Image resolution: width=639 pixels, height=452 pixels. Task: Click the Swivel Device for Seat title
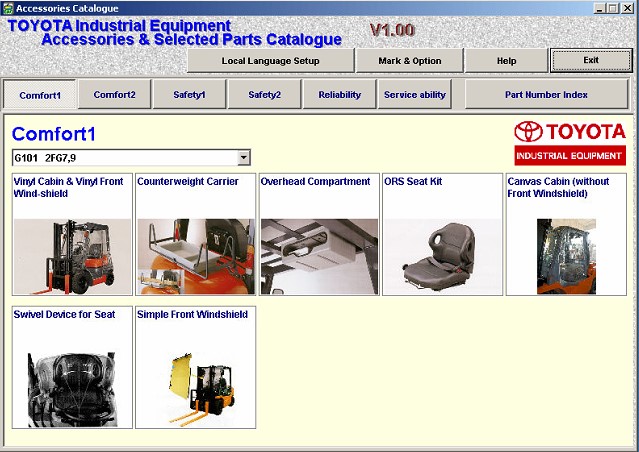pyautogui.click(x=64, y=314)
